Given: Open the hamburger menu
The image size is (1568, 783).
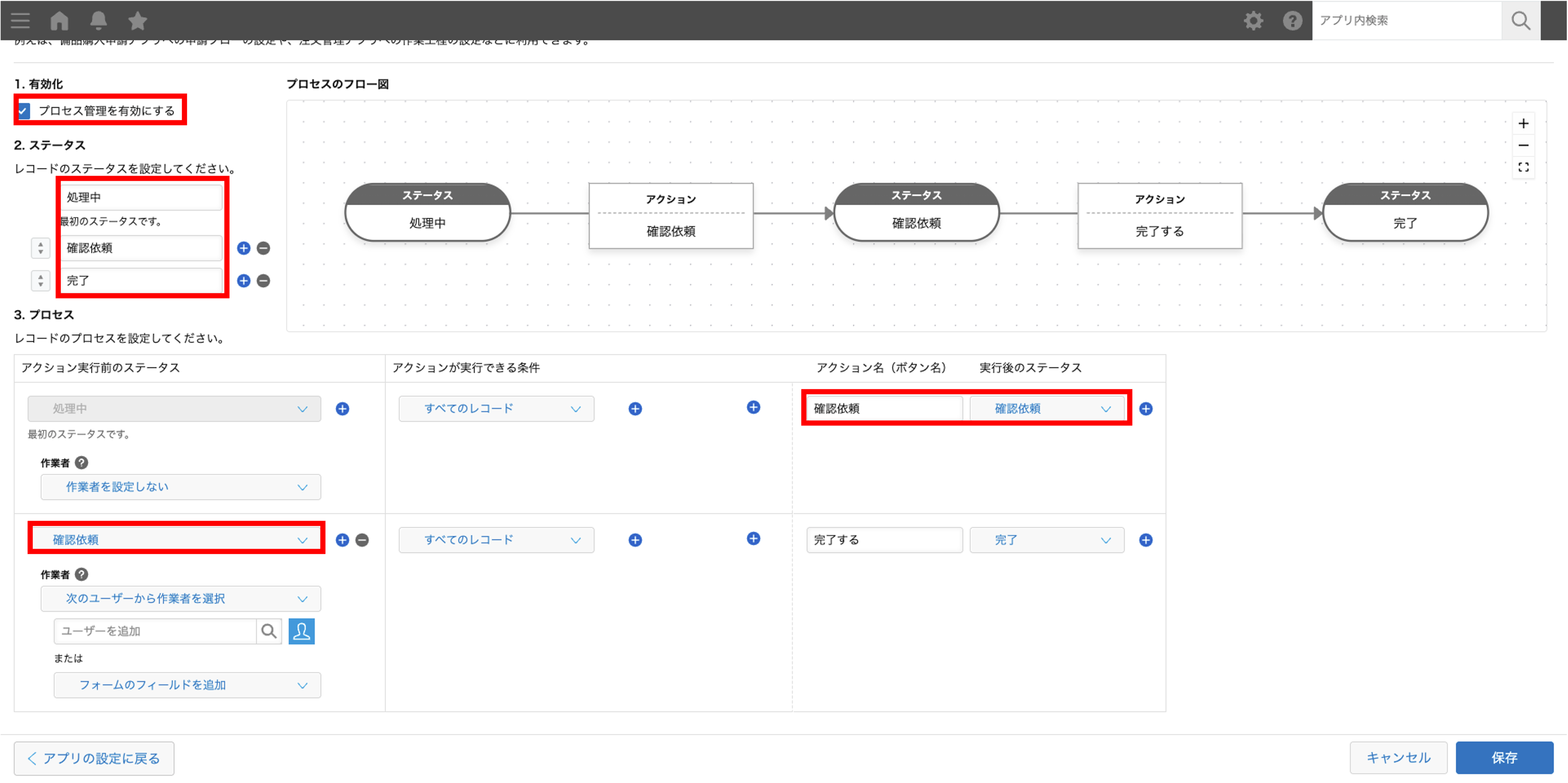Looking at the screenshot, I should pos(20,20).
